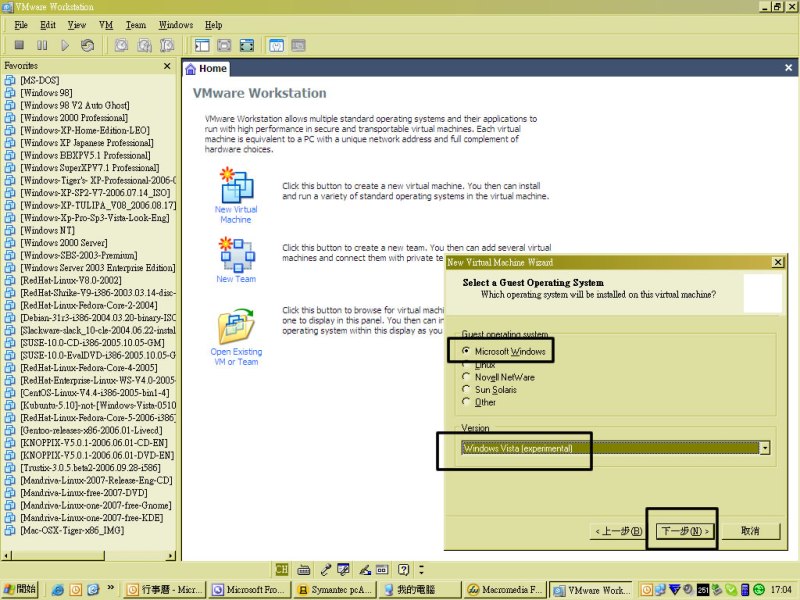Open the Windows menu

coord(176,25)
